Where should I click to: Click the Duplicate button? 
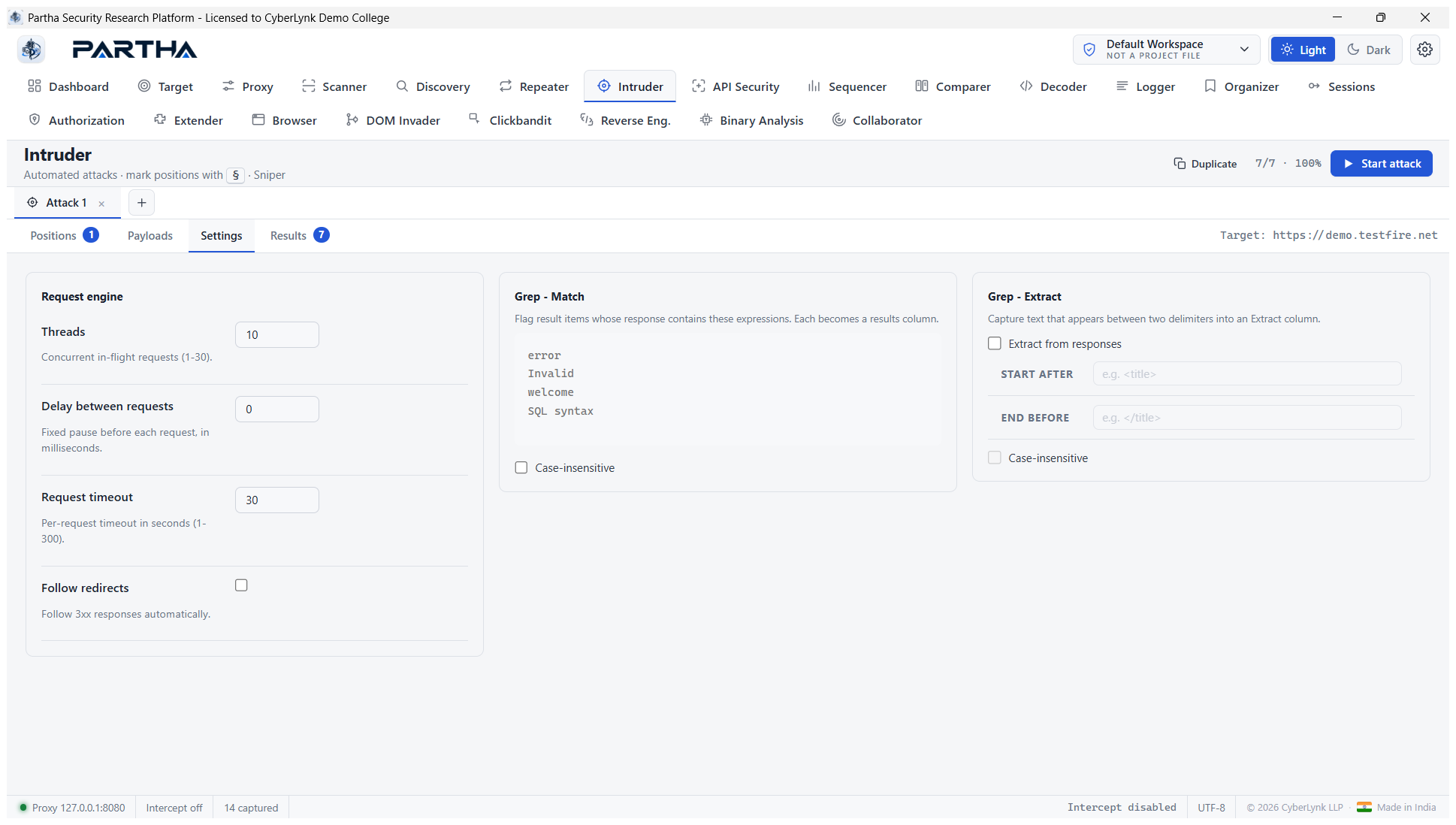pyautogui.click(x=1205, y=163)
